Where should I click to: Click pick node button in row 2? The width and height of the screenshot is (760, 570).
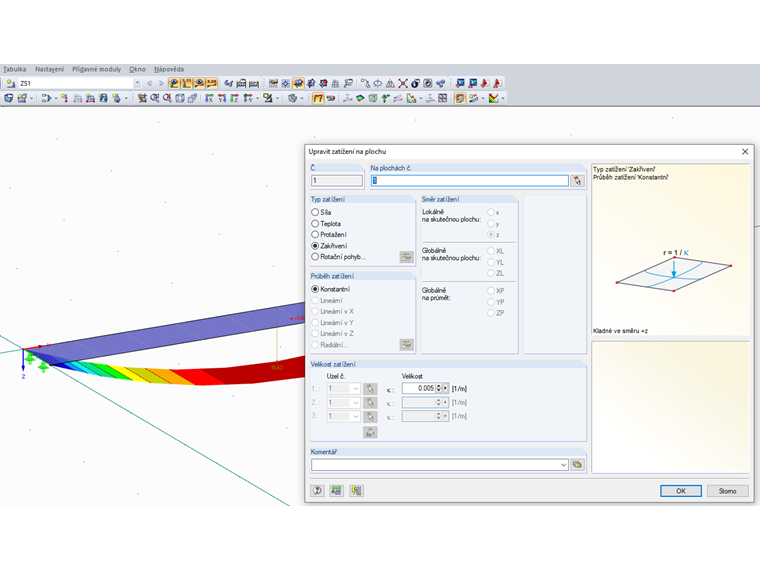pos(370,402)
